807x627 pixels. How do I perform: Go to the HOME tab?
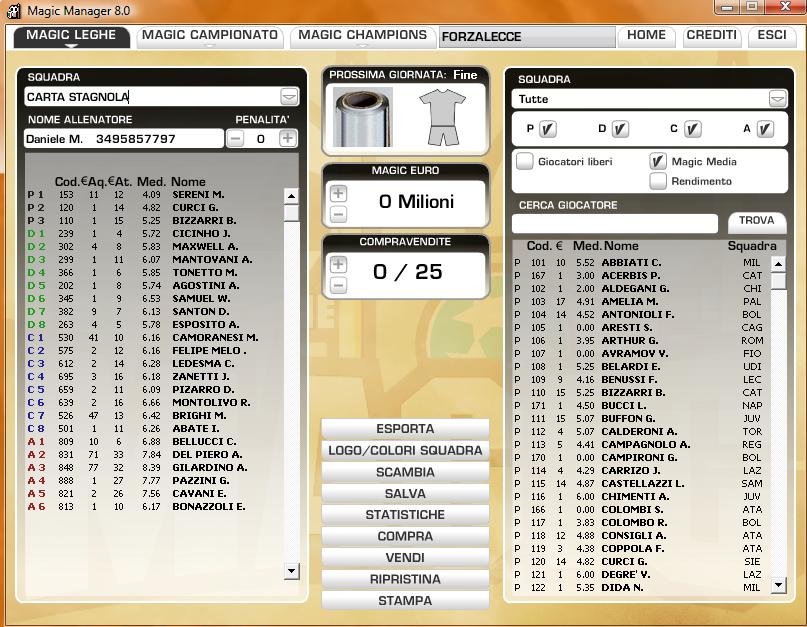coord(646,36)
